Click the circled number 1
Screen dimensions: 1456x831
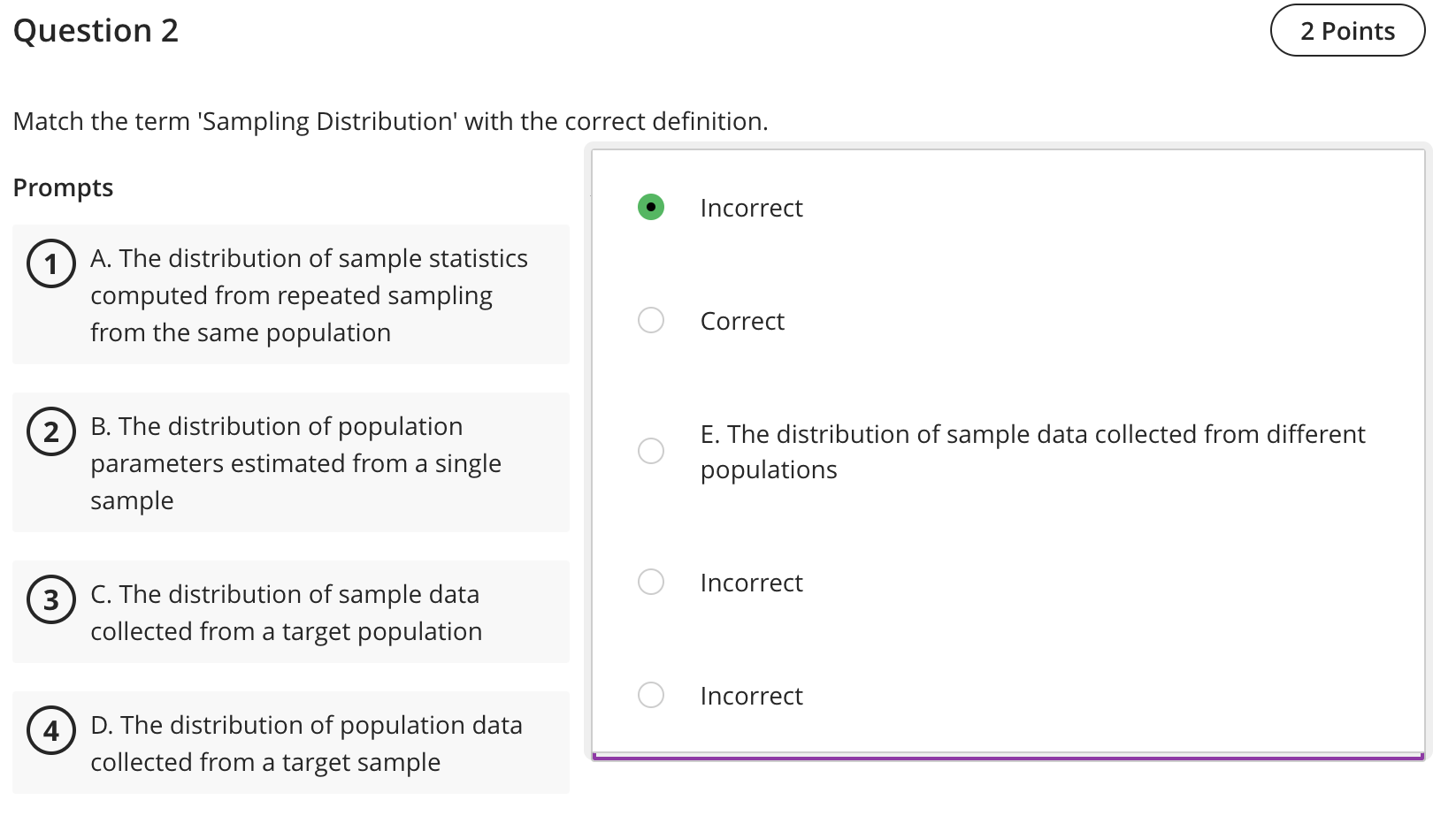pyautogui.click(x=50, y=263)
